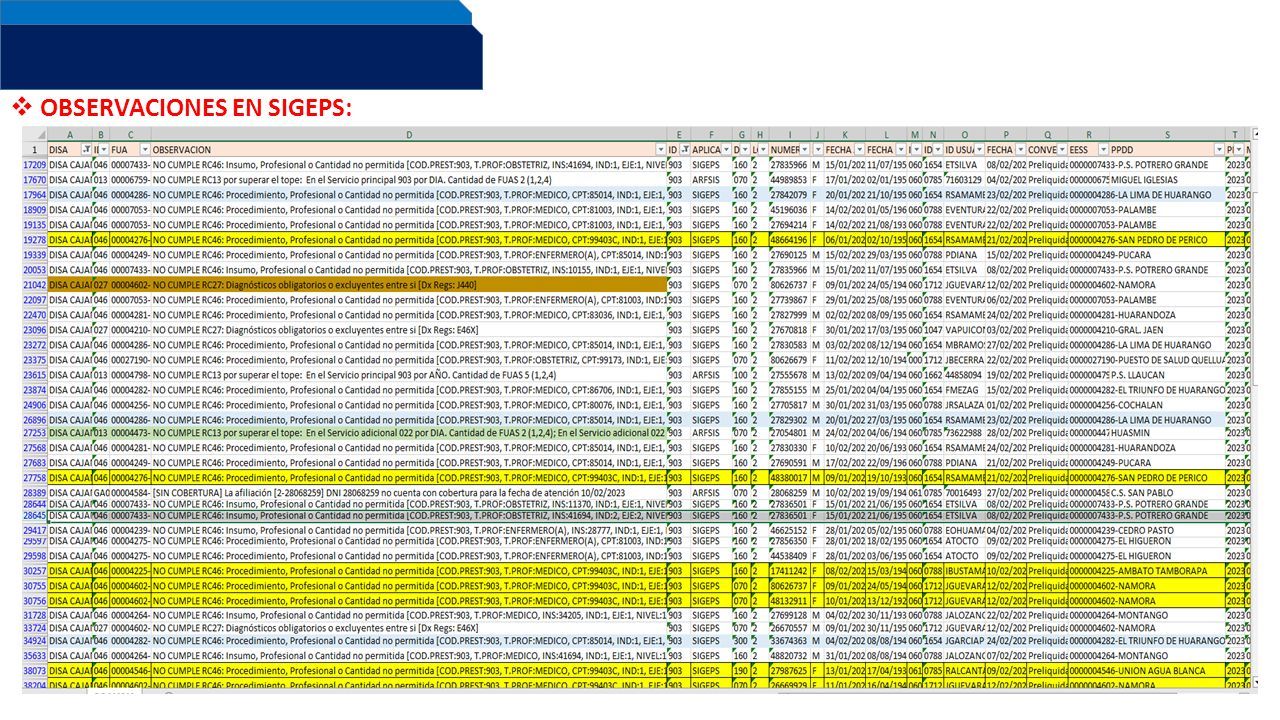The height and width of the screenshot is (720, 1280).
Task: Open the filtered ID dropdown in column E
Action: (685, 149)
